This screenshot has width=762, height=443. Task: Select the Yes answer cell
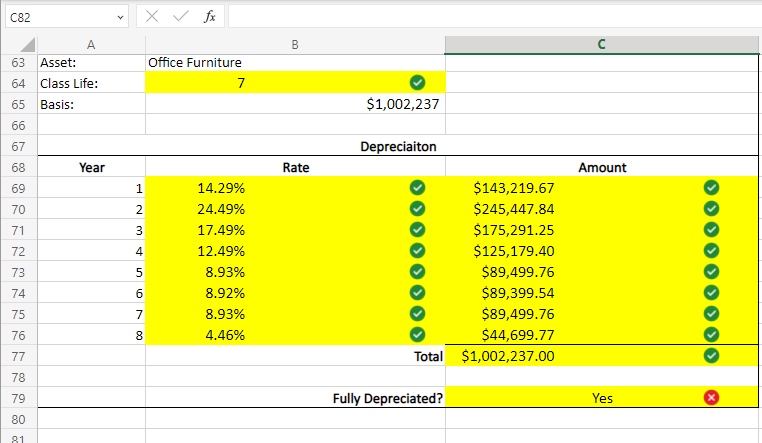coord(602,398)
